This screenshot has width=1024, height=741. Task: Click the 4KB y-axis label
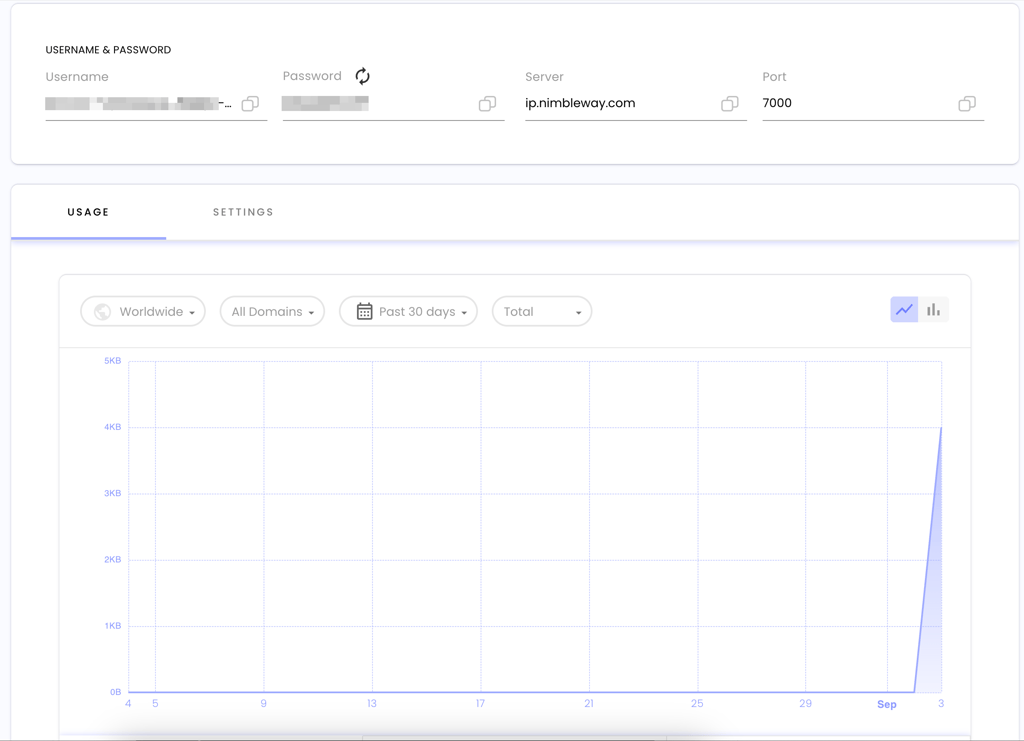pos(112,427)
